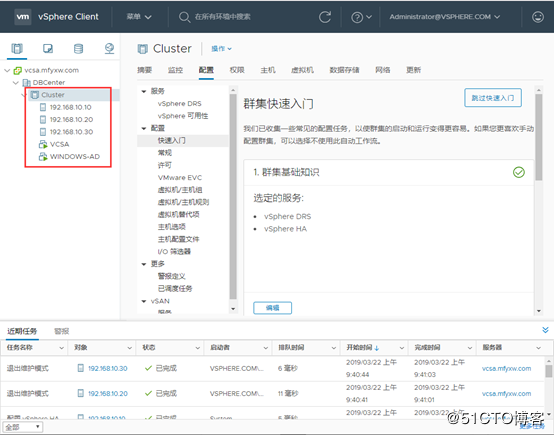Switch to the 监控 tab
This screenshot has height=435, width=554.
[175, 70]
